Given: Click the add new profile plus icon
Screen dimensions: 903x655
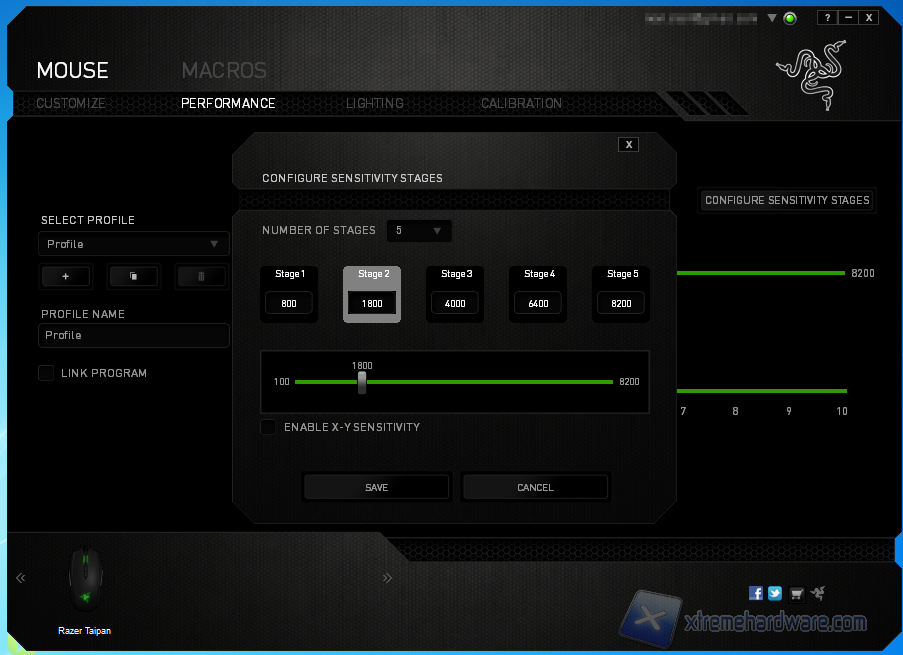Looking at the screenshot, I should tap(65, 276).
